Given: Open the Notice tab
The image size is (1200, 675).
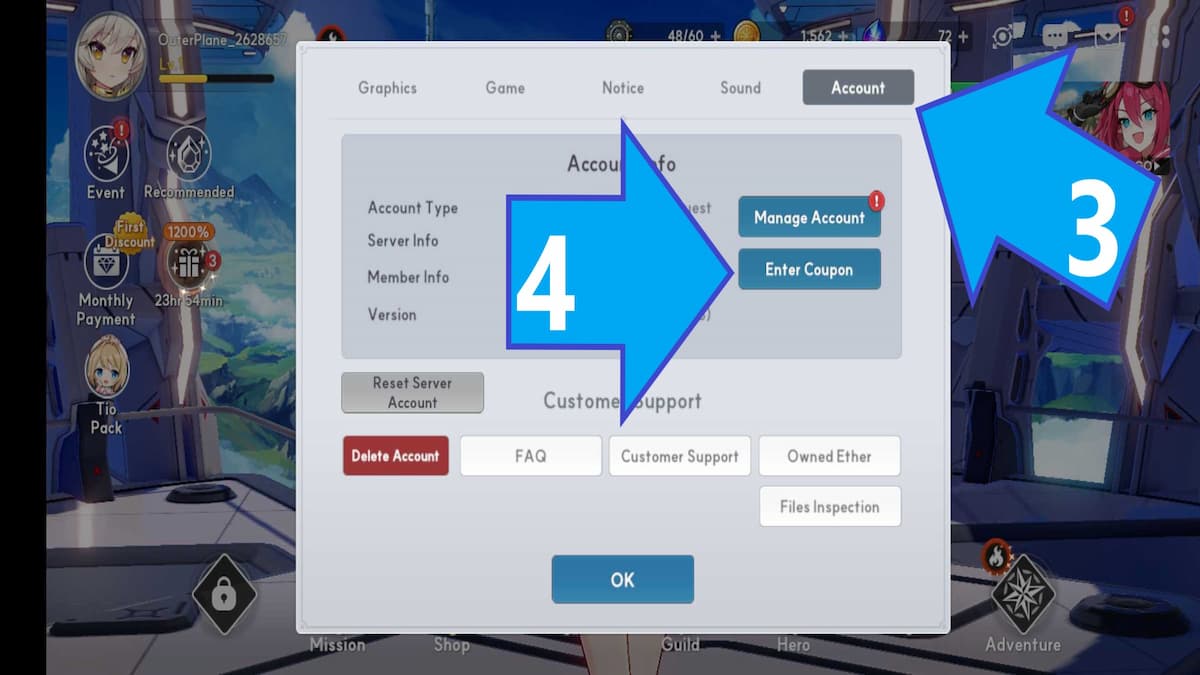Looking at the screenshot, I should (x=623, y=88).
